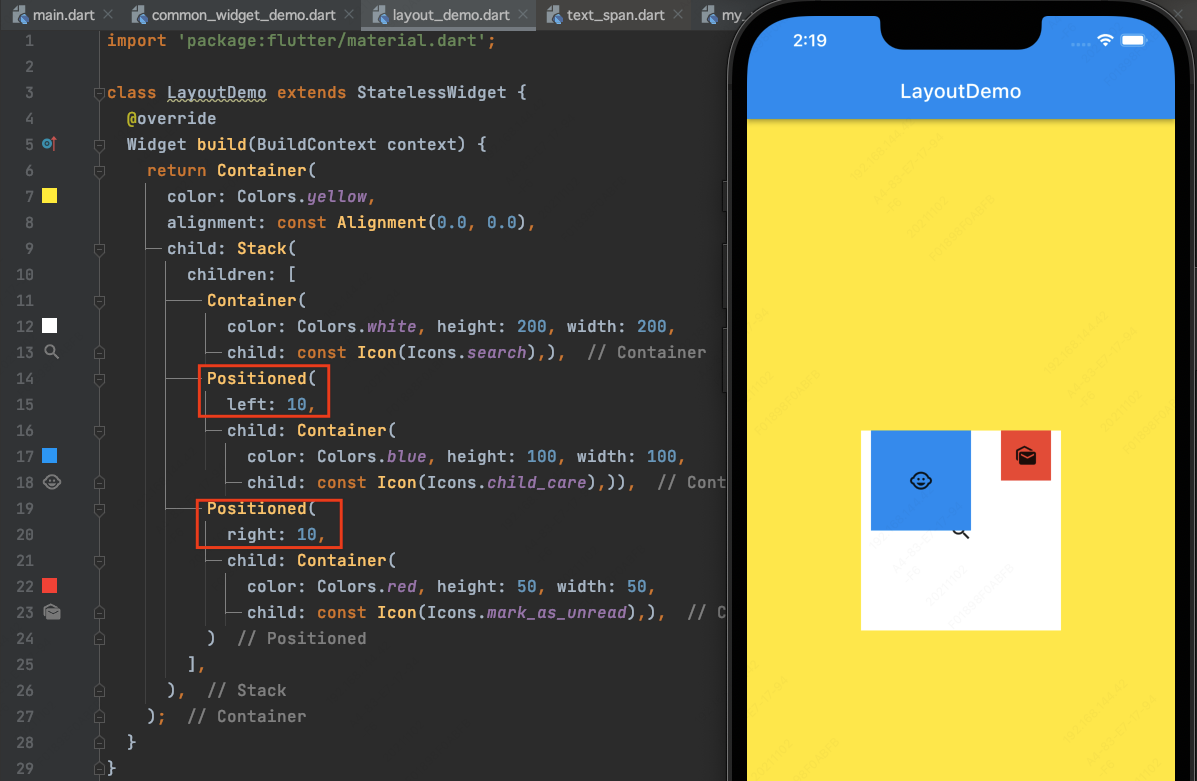
Task: Click the blue box child_care icon in simulator
Action: 921,480
